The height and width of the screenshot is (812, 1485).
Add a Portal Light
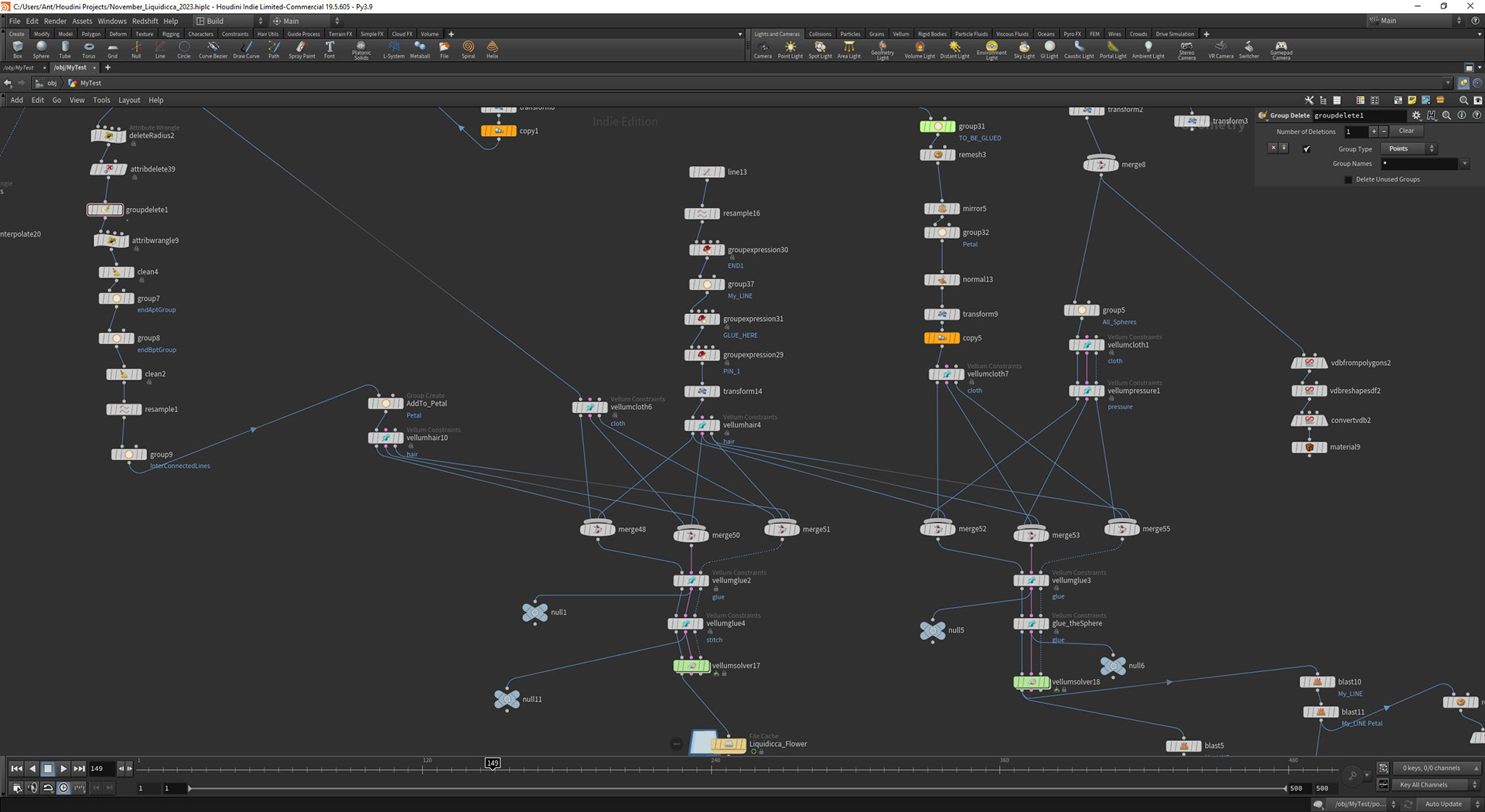tap(1113, 49)
